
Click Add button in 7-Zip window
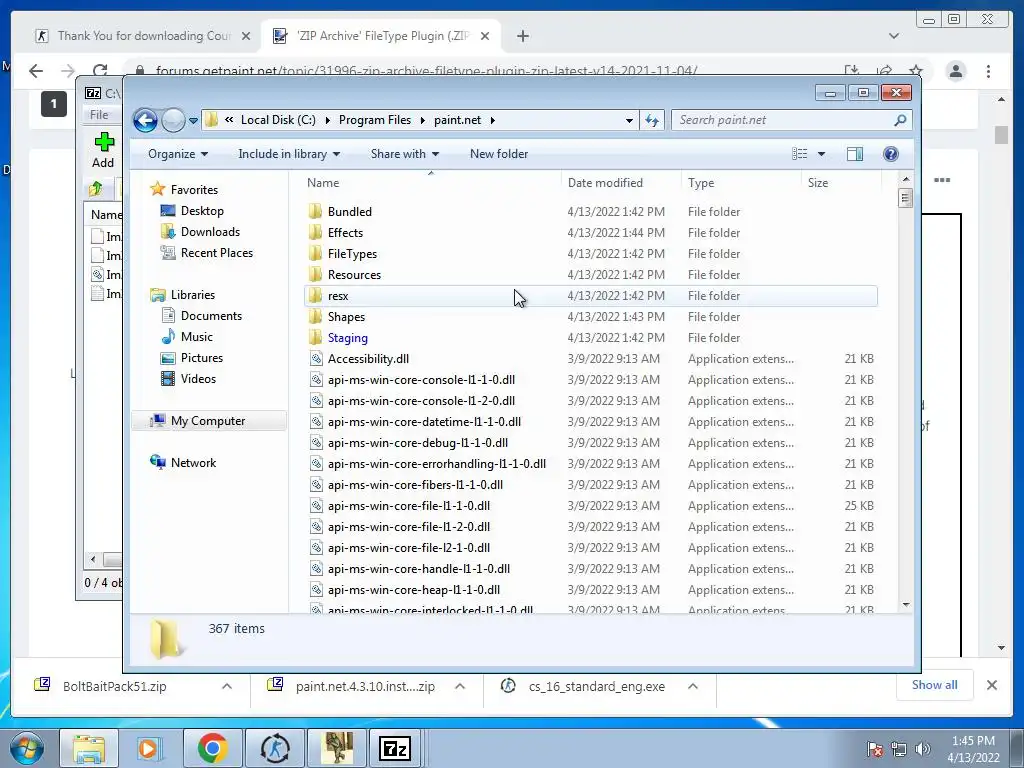pos(103,151)
